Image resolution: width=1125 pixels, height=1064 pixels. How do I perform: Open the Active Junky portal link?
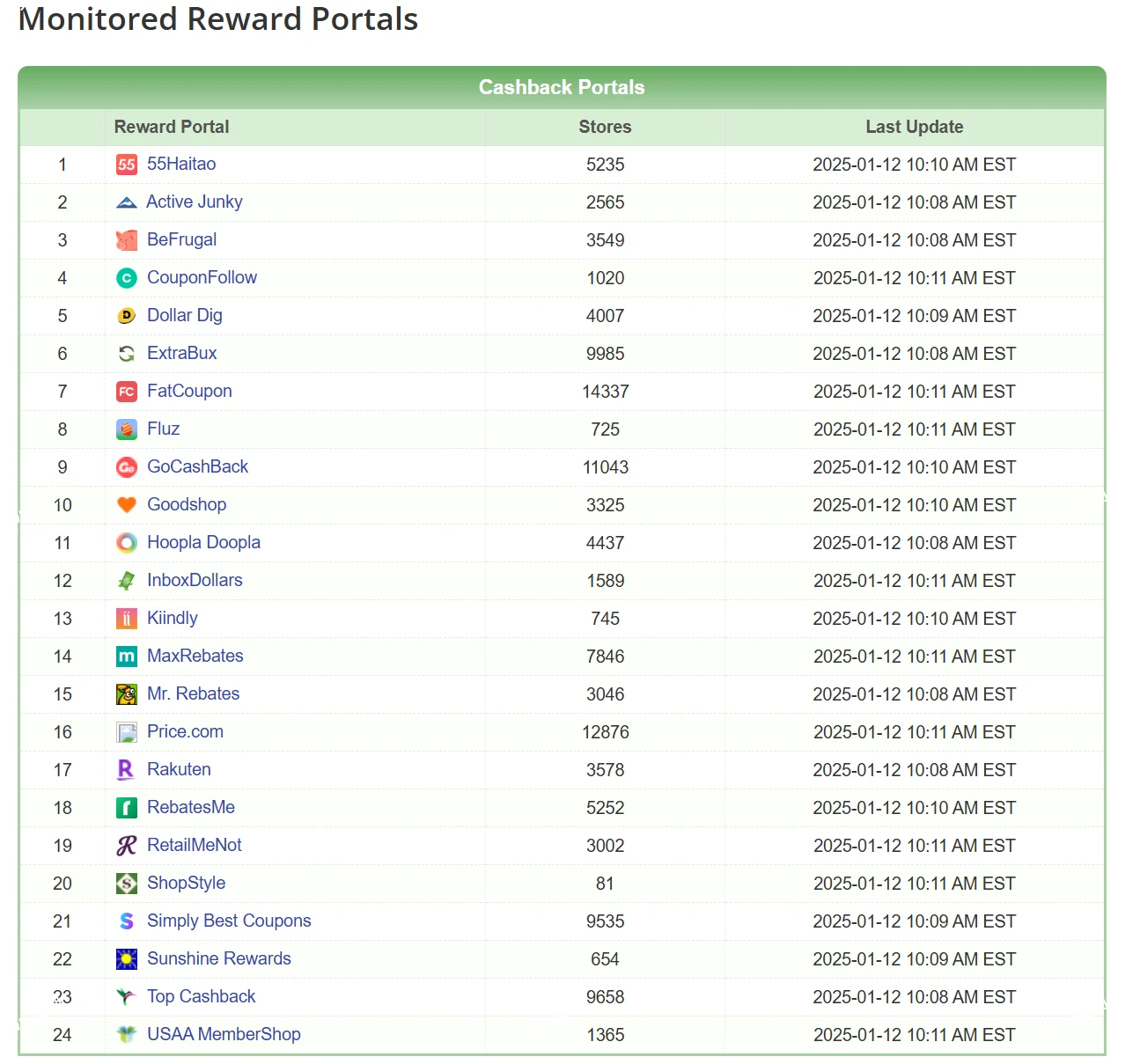tap(194, 202)
